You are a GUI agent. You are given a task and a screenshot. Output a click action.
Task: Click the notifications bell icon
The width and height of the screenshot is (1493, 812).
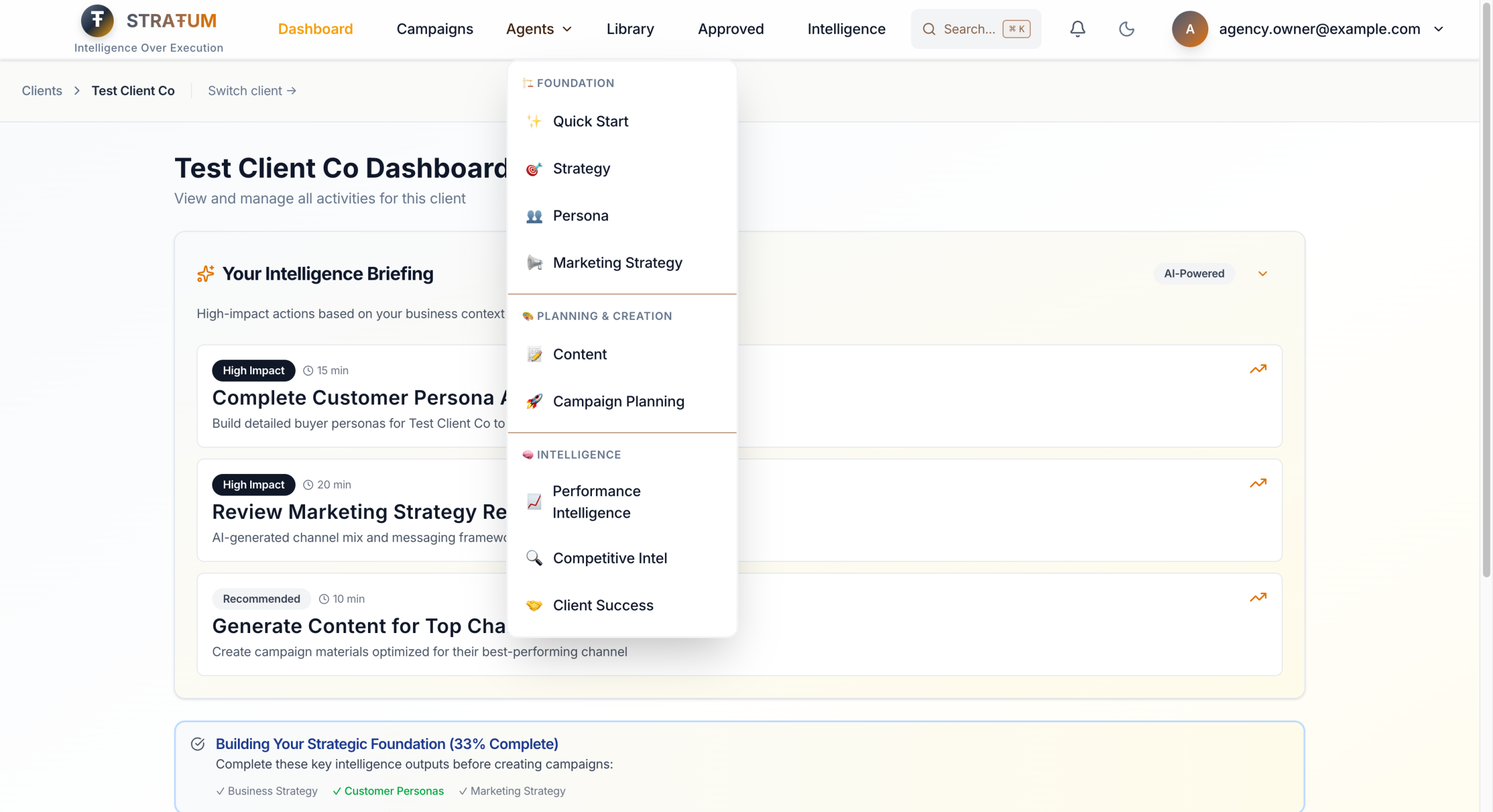pyautogui.click(x=1077, y=29)
